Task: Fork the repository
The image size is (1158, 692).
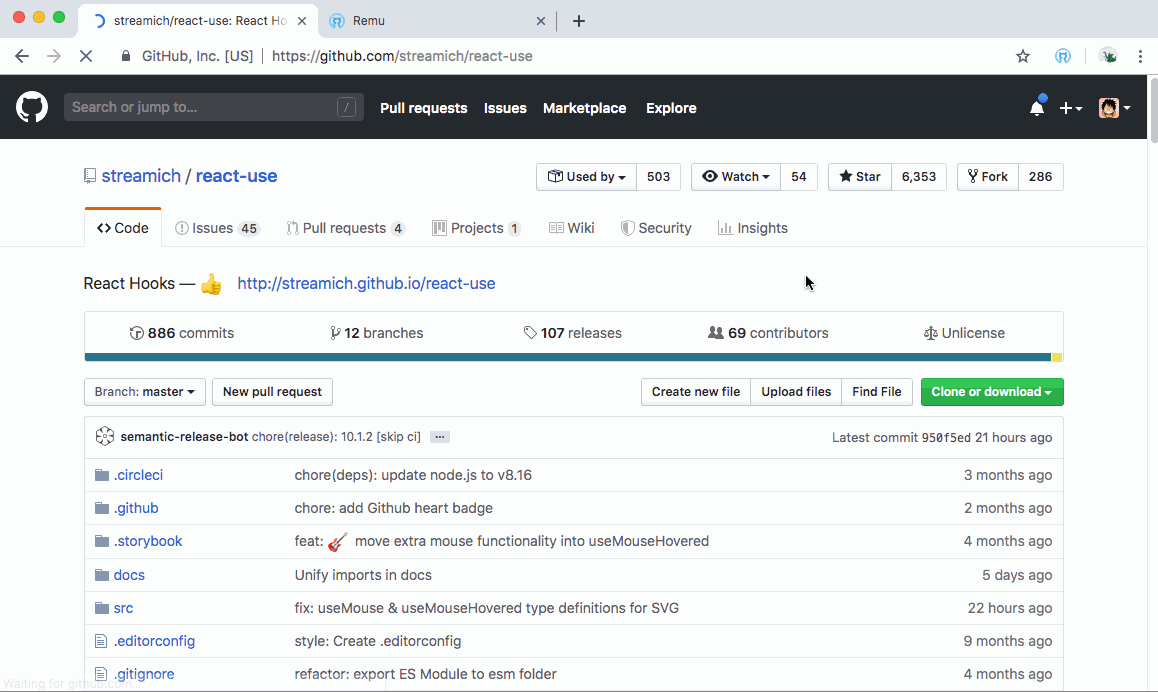Action: (987, 177)
